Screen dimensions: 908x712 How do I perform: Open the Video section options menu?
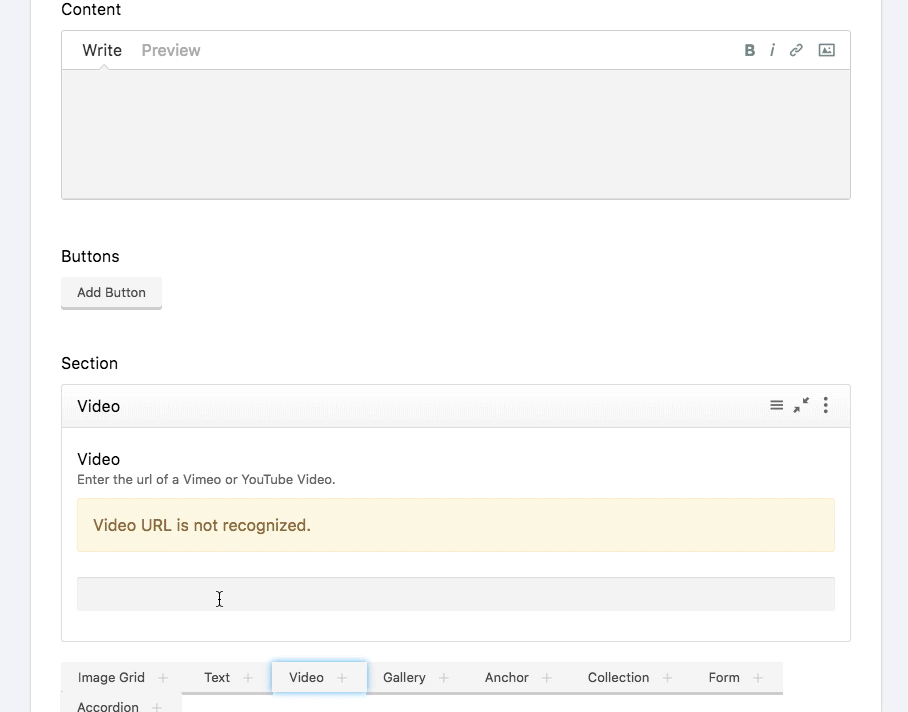825,405
